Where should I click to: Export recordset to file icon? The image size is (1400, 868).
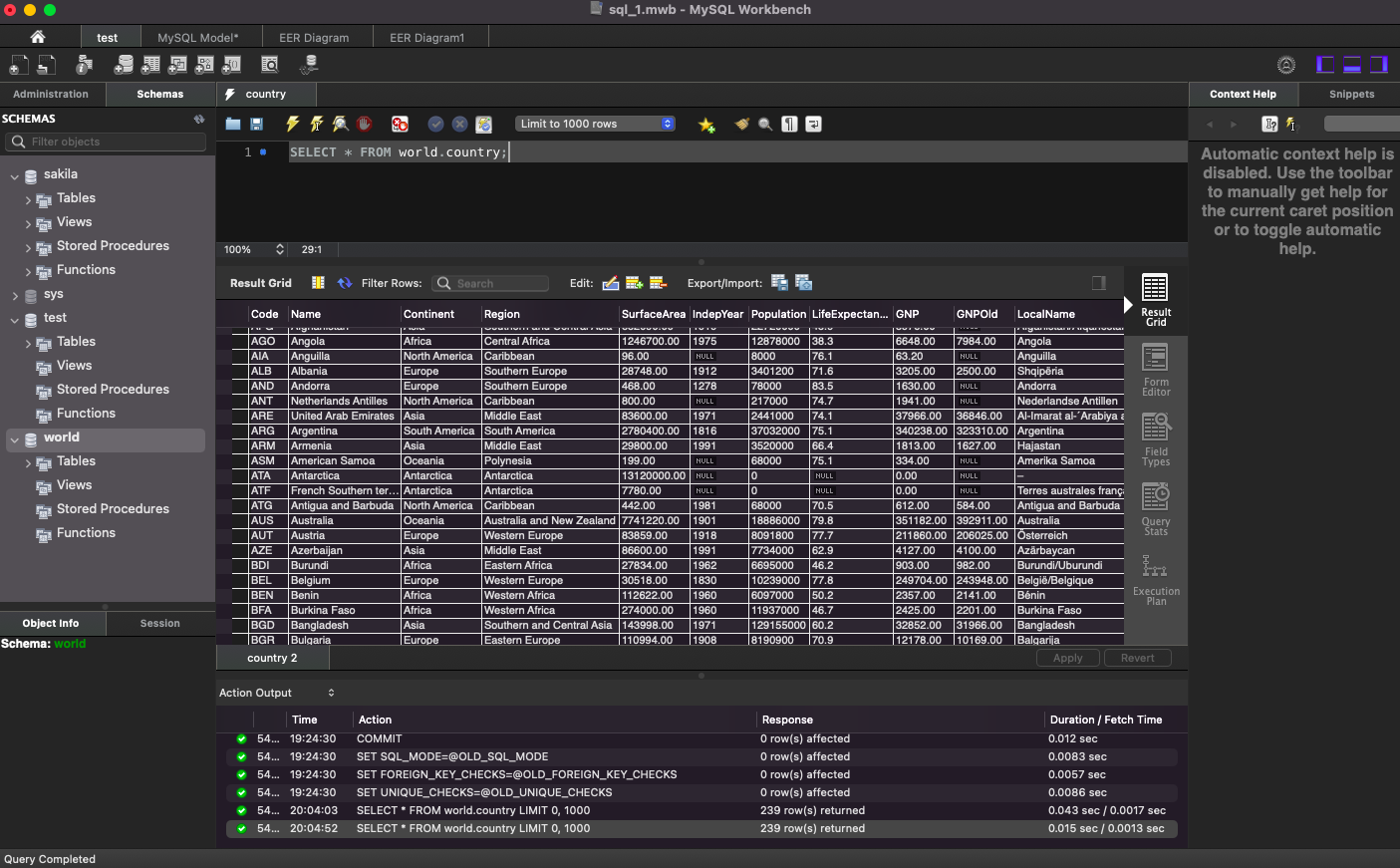tap(779, 283)
